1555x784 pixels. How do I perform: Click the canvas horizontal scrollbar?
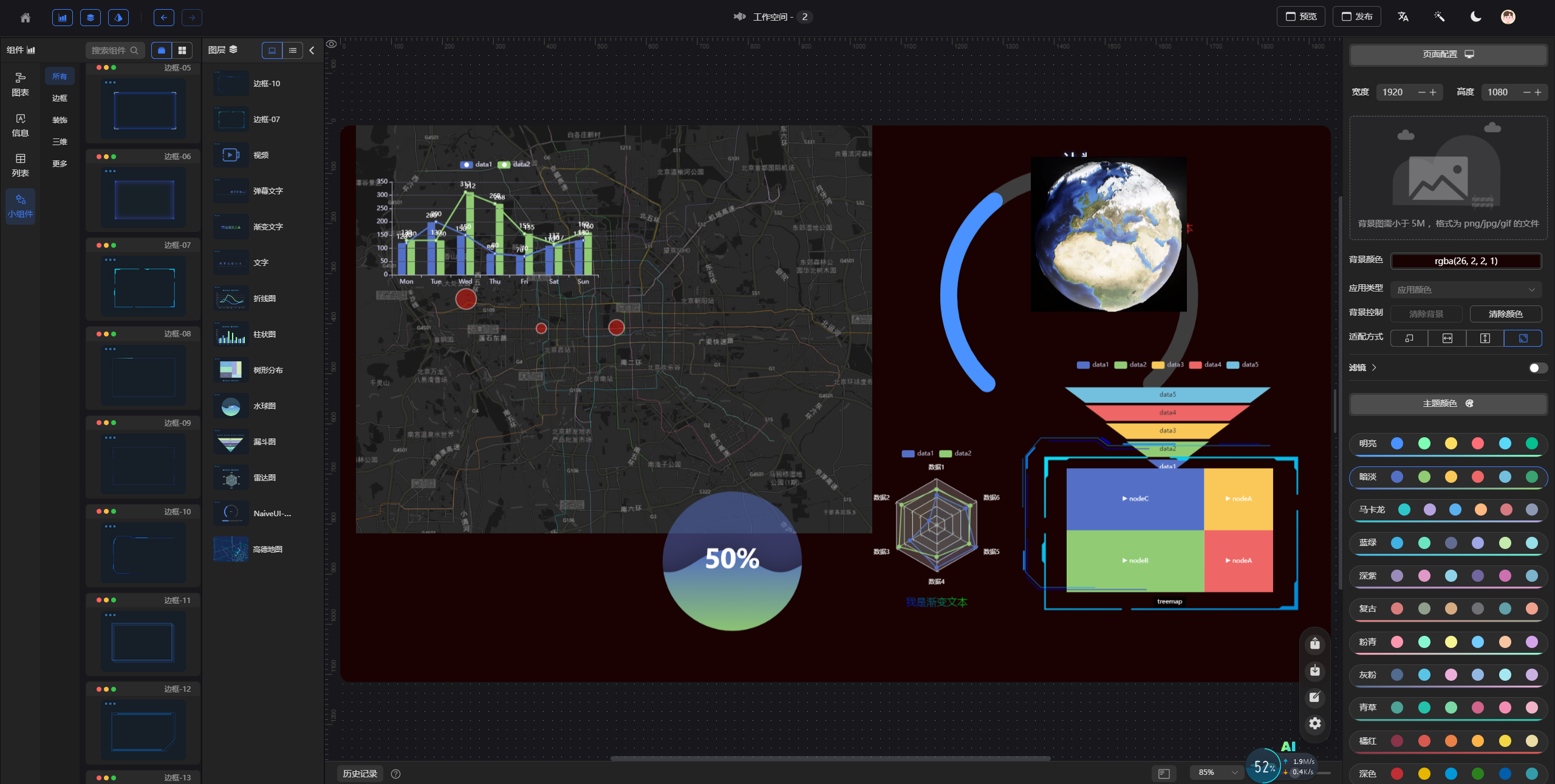click(x=830, y=758)
